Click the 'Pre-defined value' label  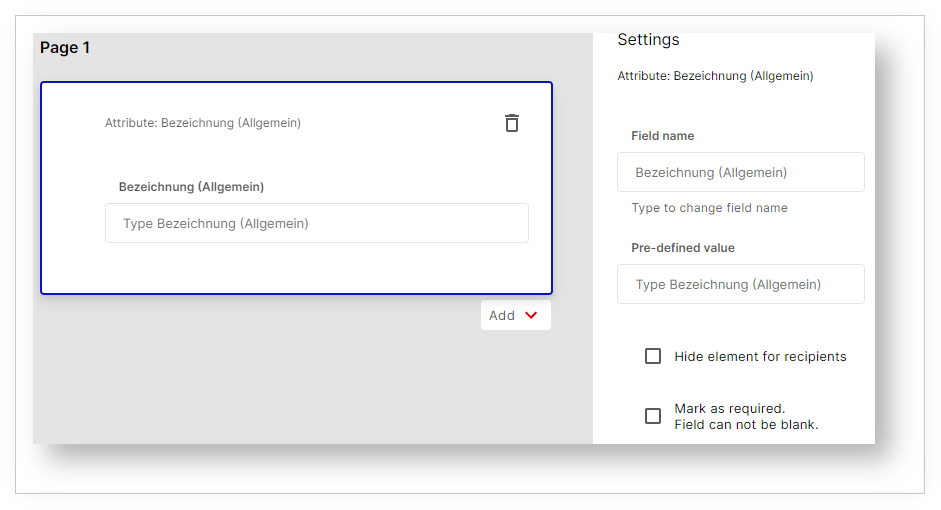(x=682, y=248)
